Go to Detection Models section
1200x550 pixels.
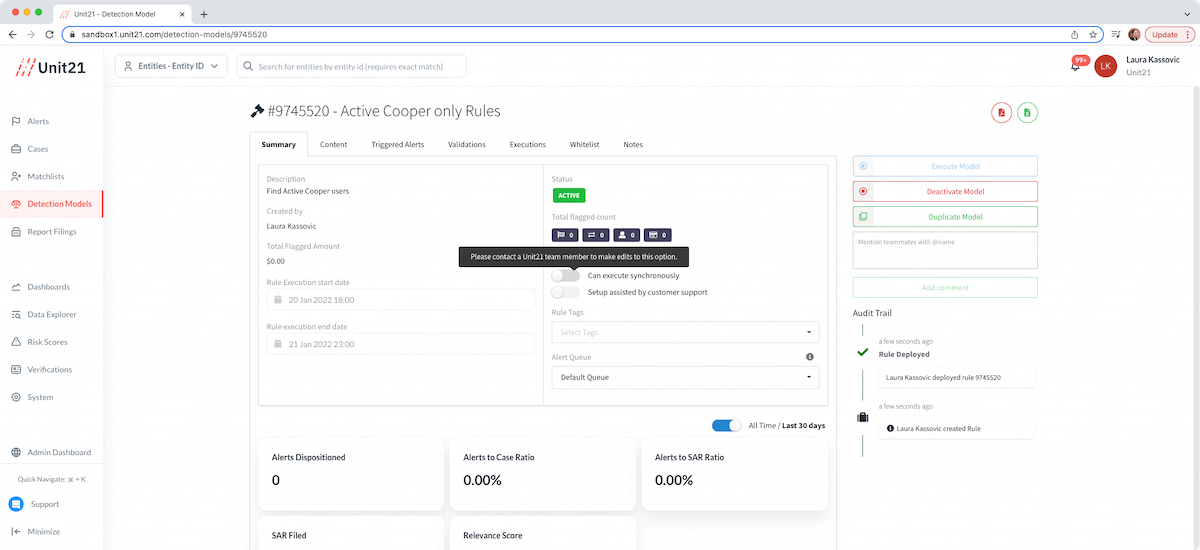(x=59, y=204)
